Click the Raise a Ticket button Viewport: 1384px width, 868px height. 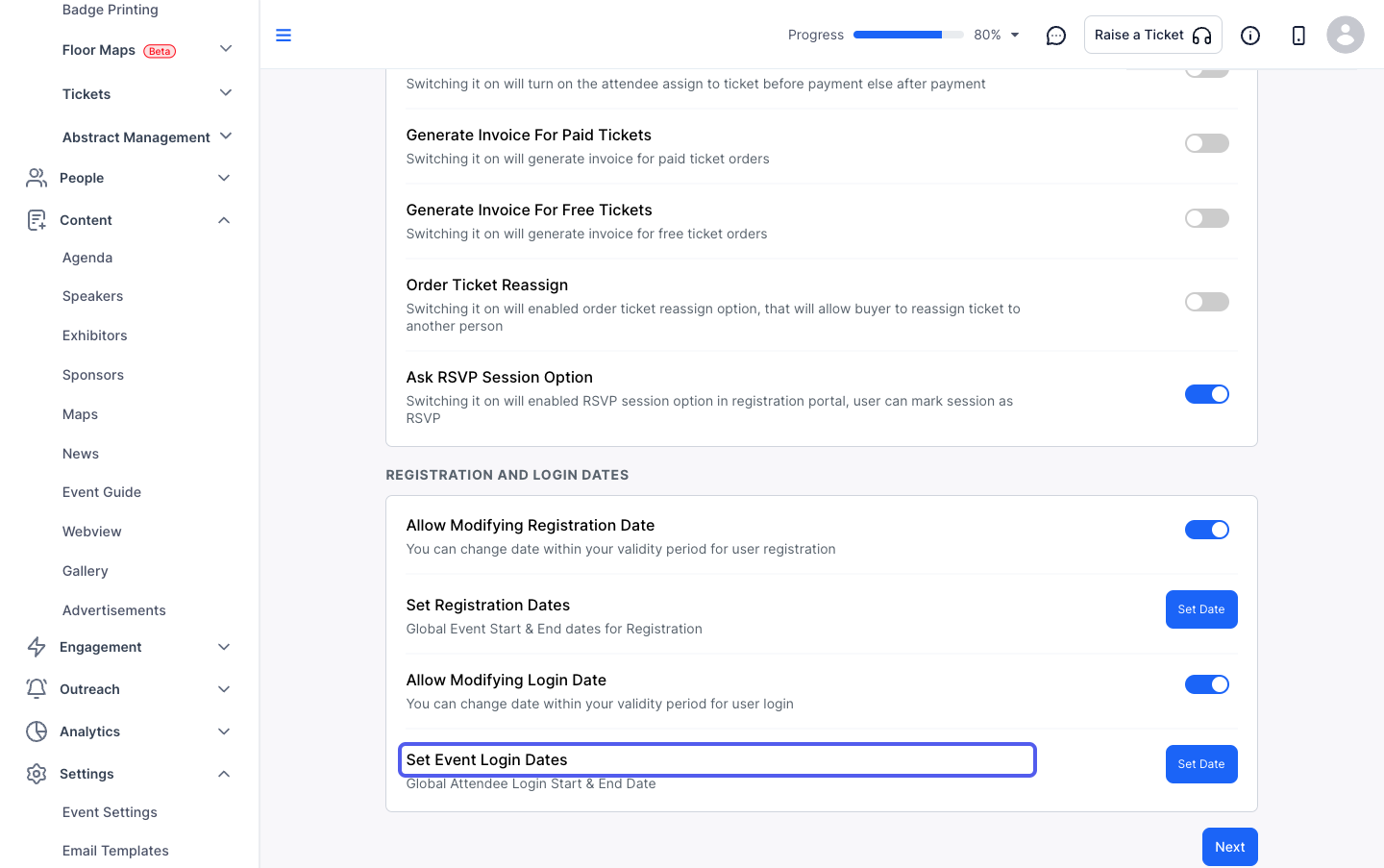[1153, 35]
